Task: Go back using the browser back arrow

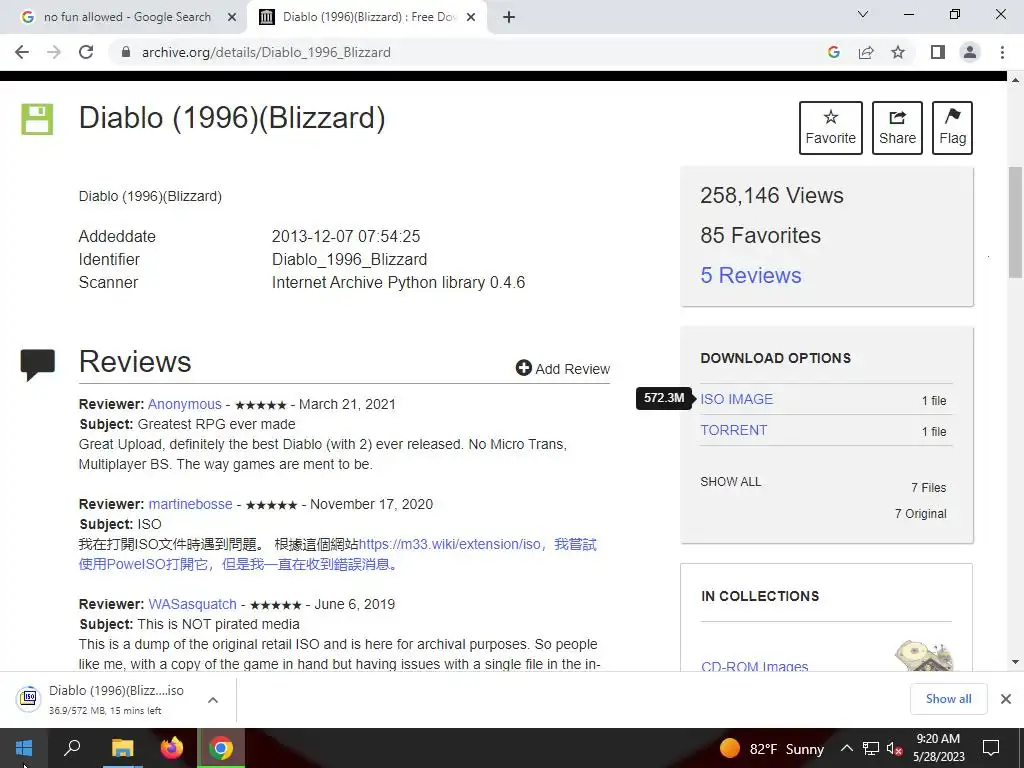Action: point(22,52)
